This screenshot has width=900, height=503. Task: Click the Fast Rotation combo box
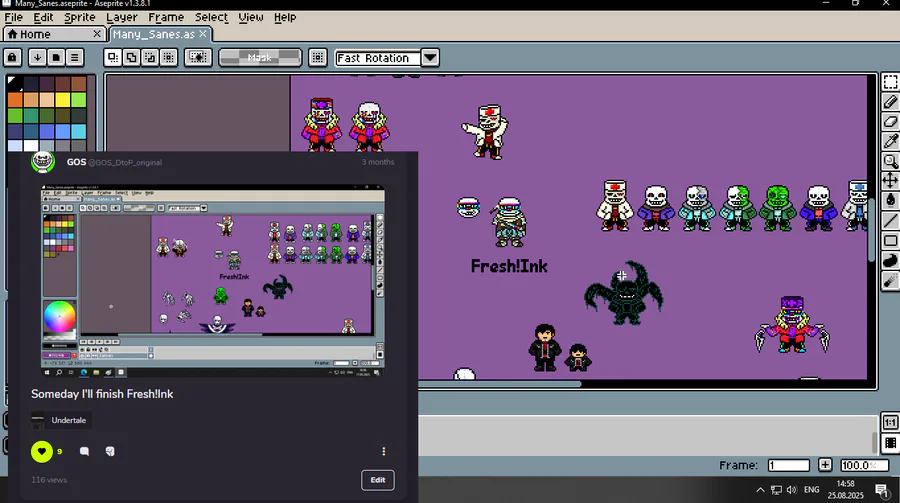coord(378,57)
